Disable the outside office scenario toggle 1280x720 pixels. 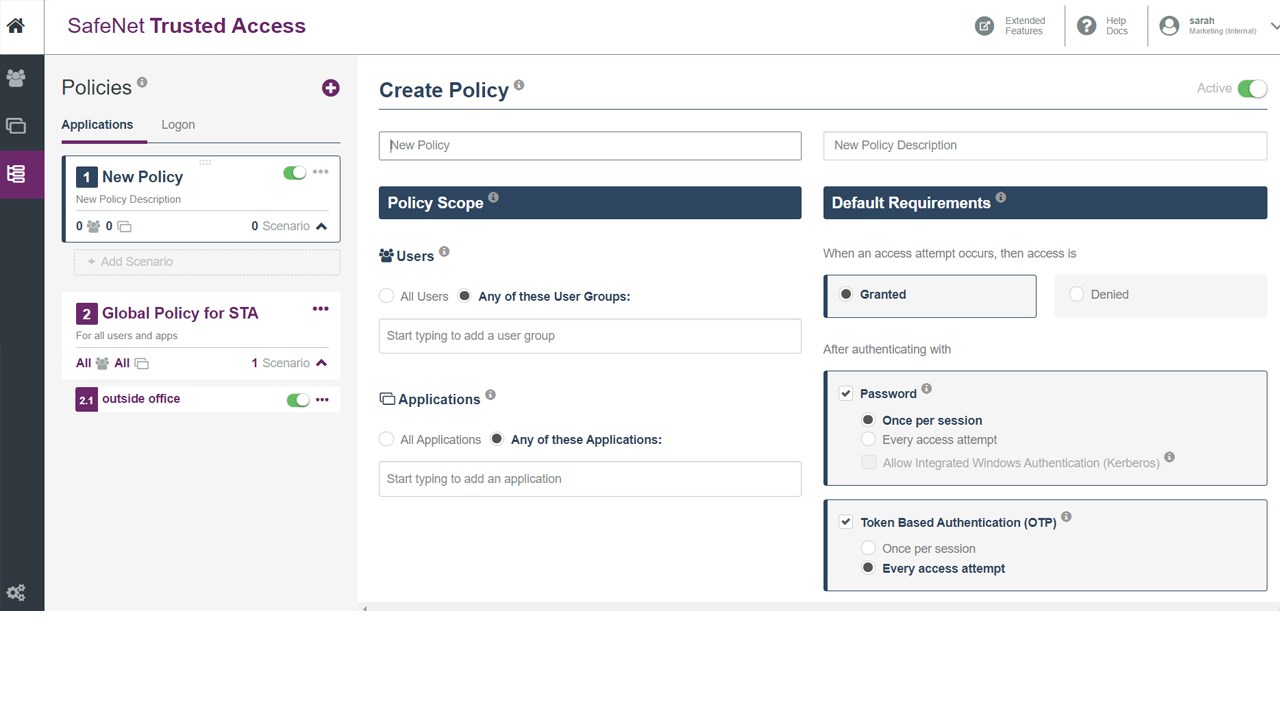297,400
